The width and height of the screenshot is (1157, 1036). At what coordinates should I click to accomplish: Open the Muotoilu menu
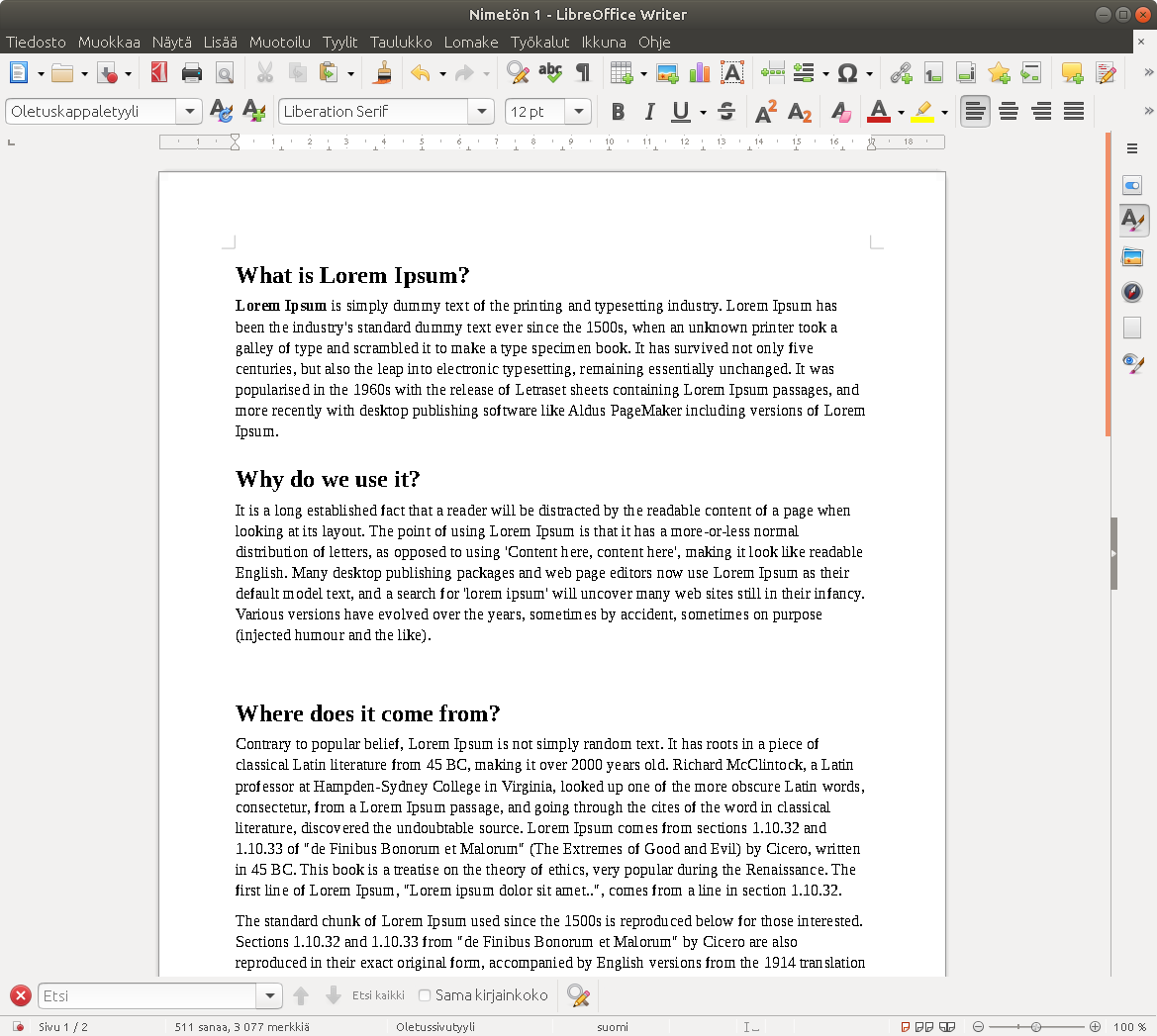(x=279, y=42)
